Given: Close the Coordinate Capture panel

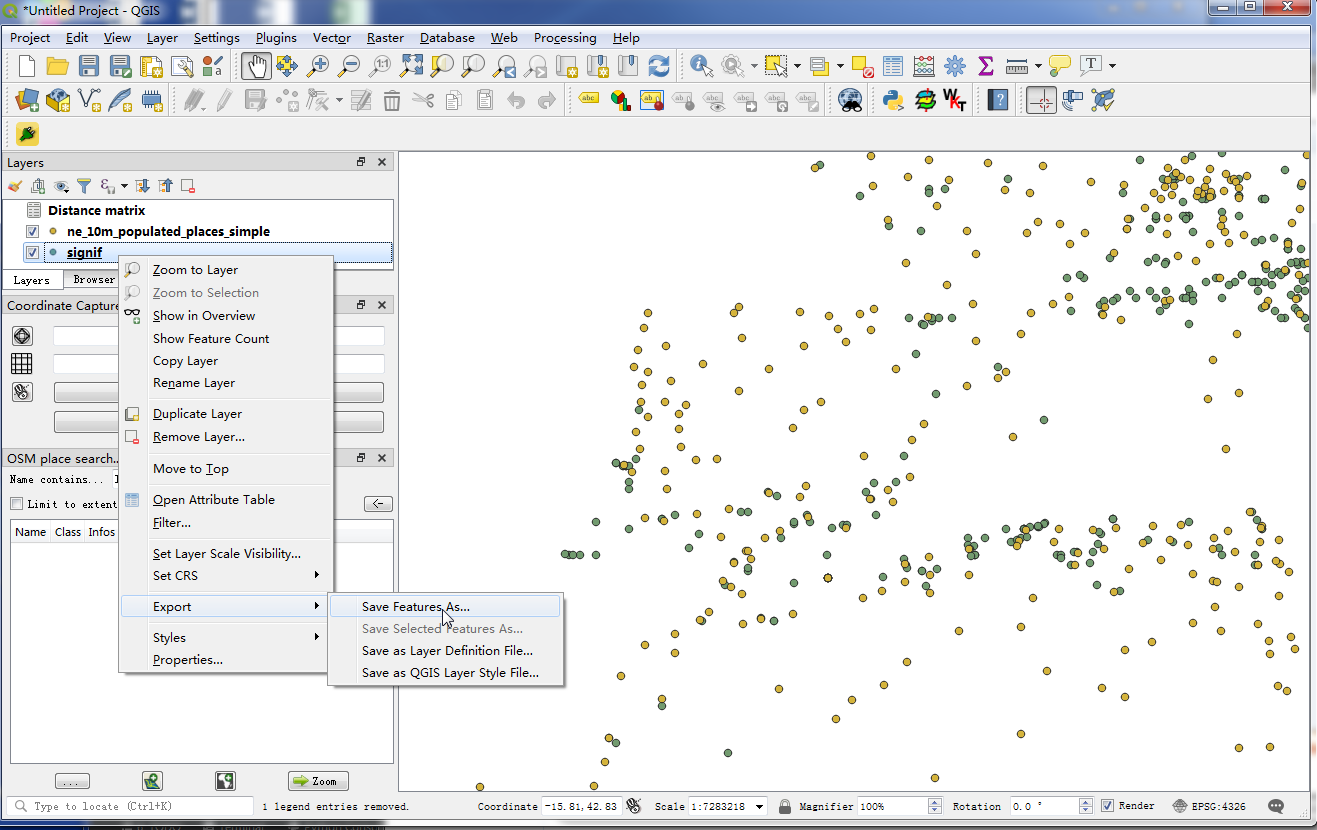Looking at the screenshot, I should click(x=382, y=305).
